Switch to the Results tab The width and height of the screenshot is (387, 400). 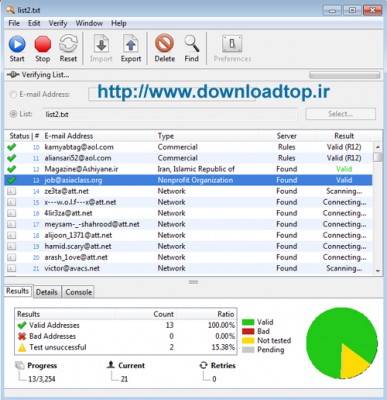click(17, 291)
